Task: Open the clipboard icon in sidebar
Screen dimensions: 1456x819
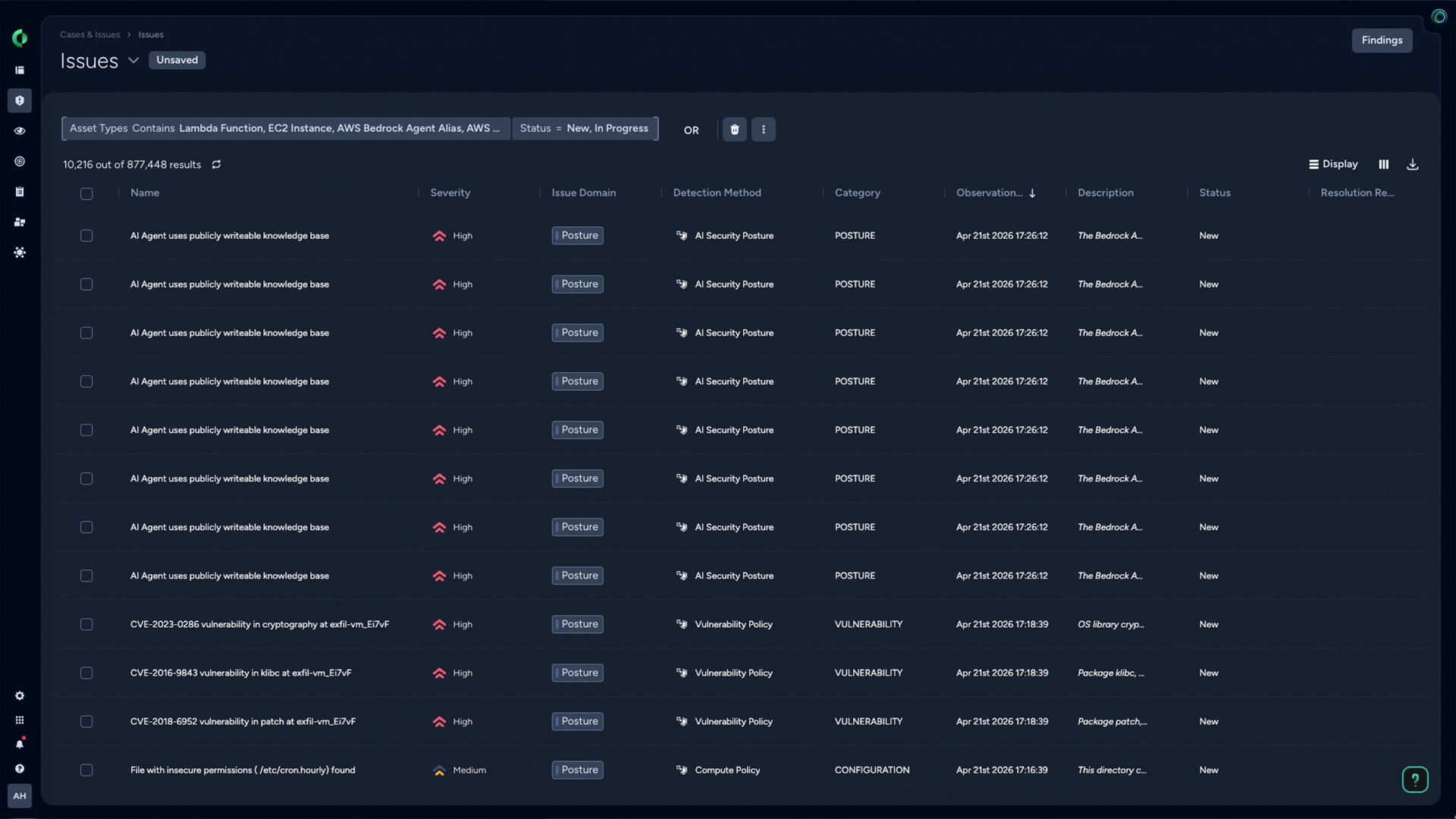Action: click(x=20, y=192)
